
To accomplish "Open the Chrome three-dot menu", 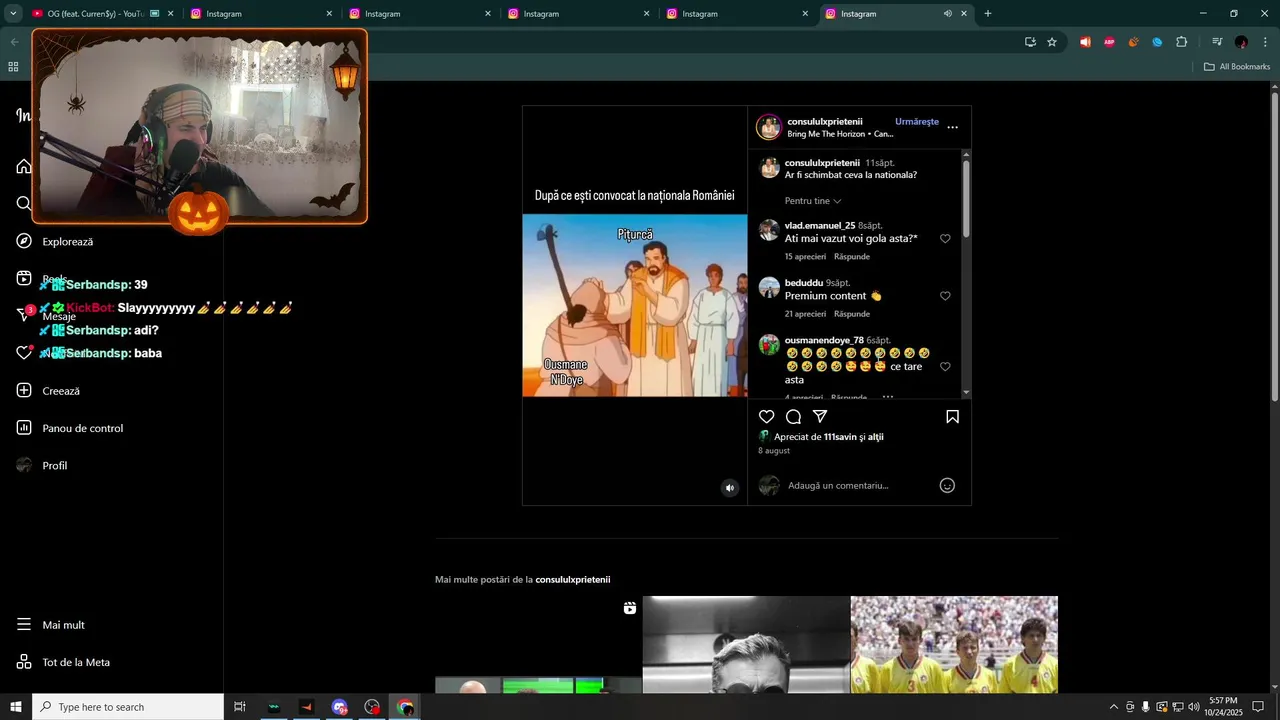I will pos(1265,42).
